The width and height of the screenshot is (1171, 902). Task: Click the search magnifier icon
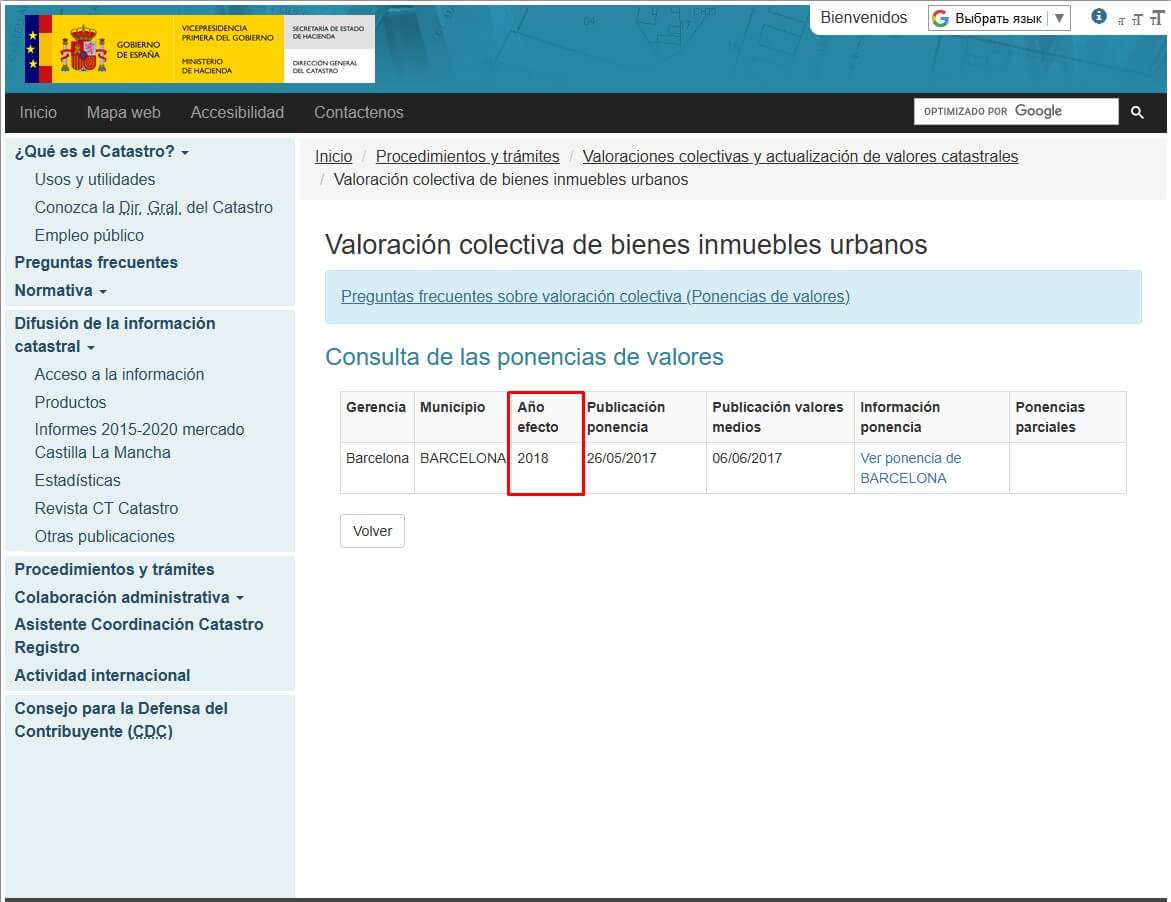point(1137,112)
